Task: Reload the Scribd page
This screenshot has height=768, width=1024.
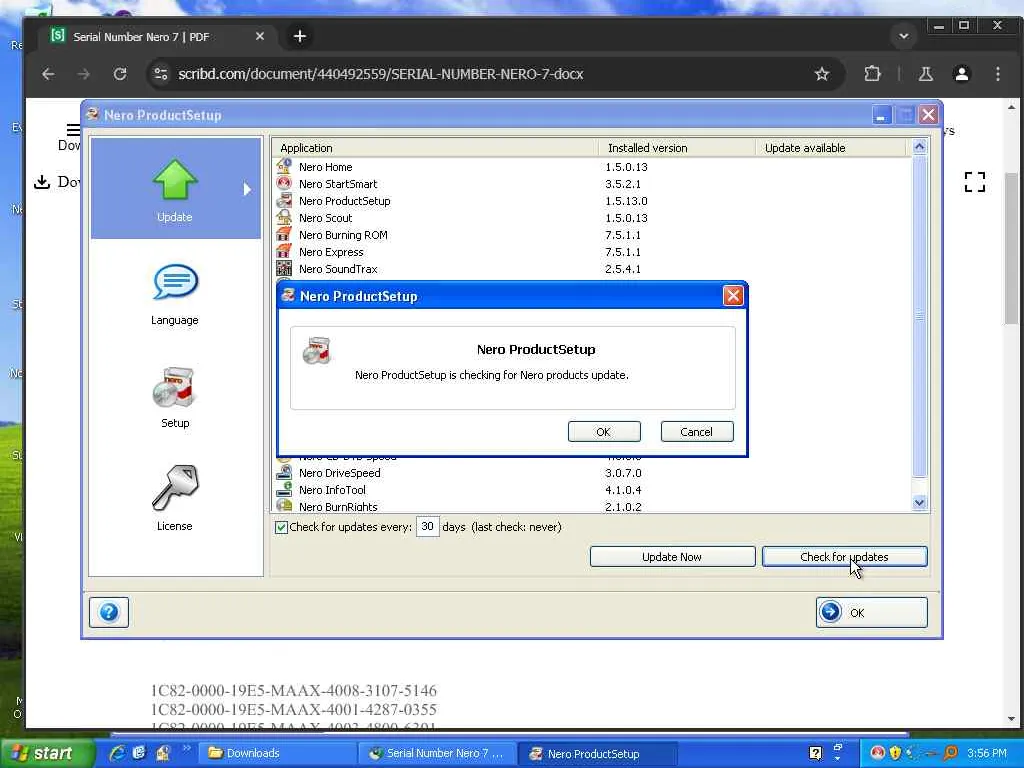Action: click(120, 74)
